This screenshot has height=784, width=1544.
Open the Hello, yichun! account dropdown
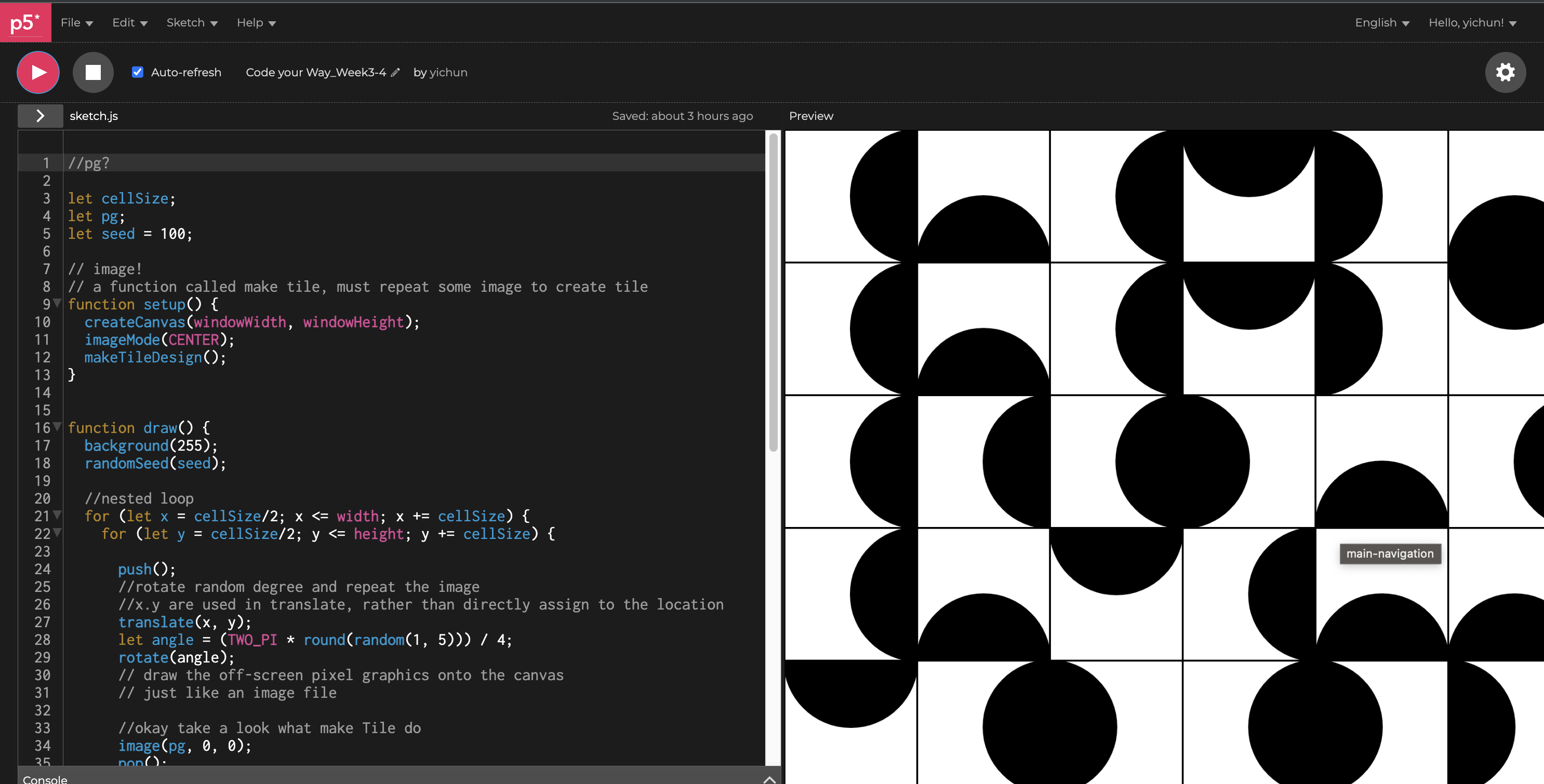(x=1472, y=23)
